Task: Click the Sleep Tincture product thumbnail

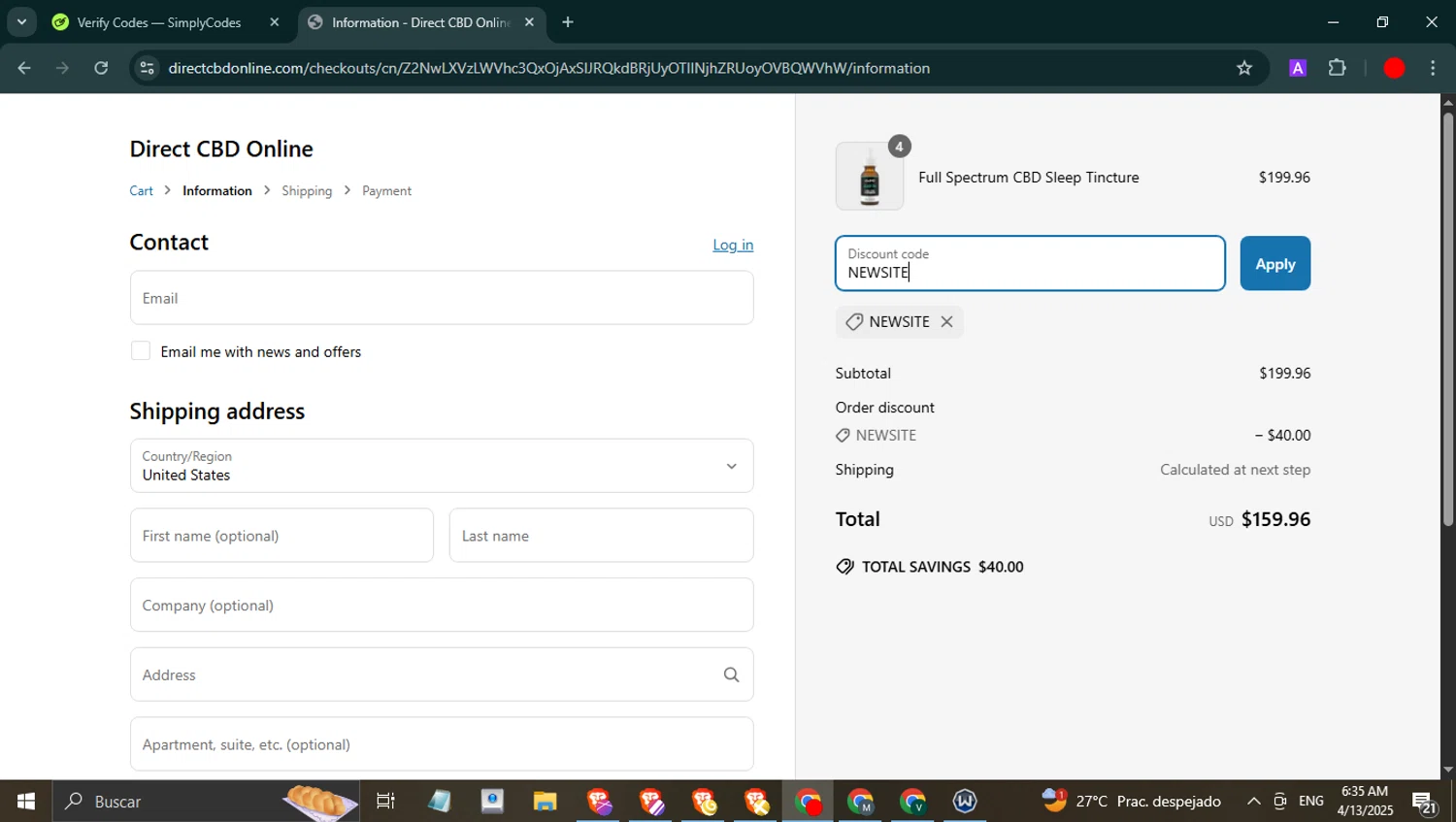Action: (870, 177)
